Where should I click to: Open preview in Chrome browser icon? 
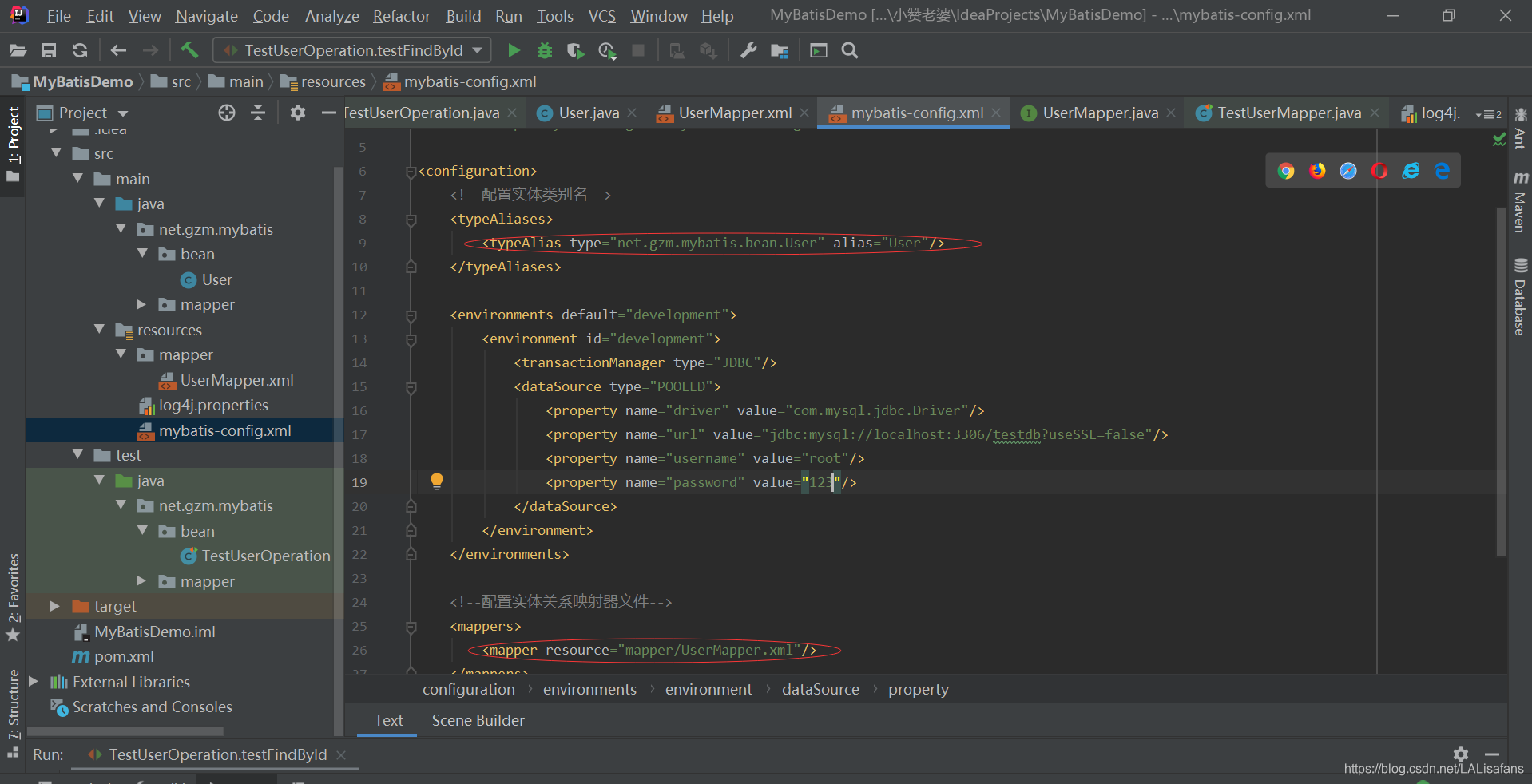(1286, 171)
